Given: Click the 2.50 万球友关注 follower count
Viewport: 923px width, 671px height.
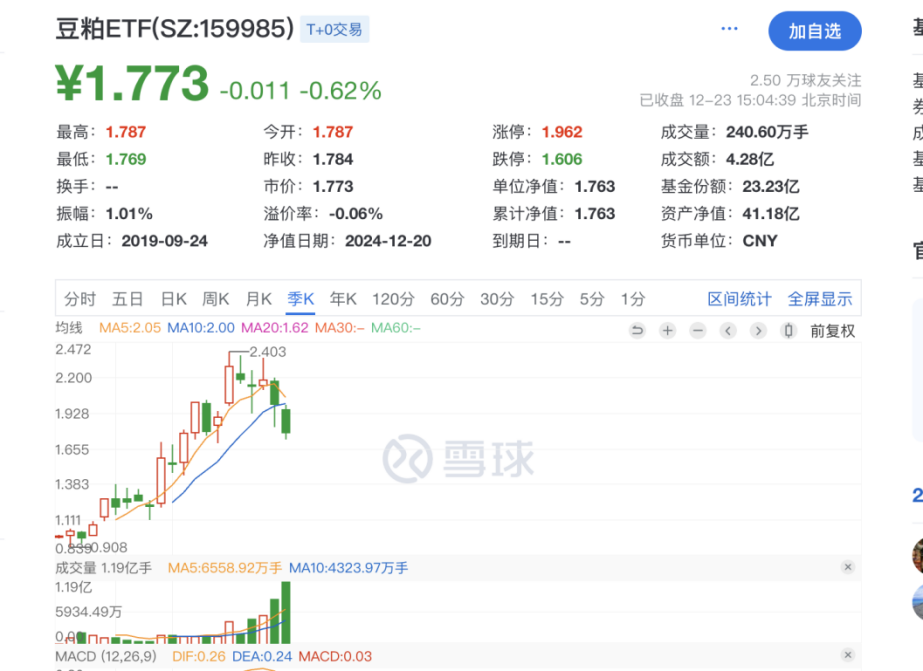Looking at the screenshot, I should click(x=805, y=80).
